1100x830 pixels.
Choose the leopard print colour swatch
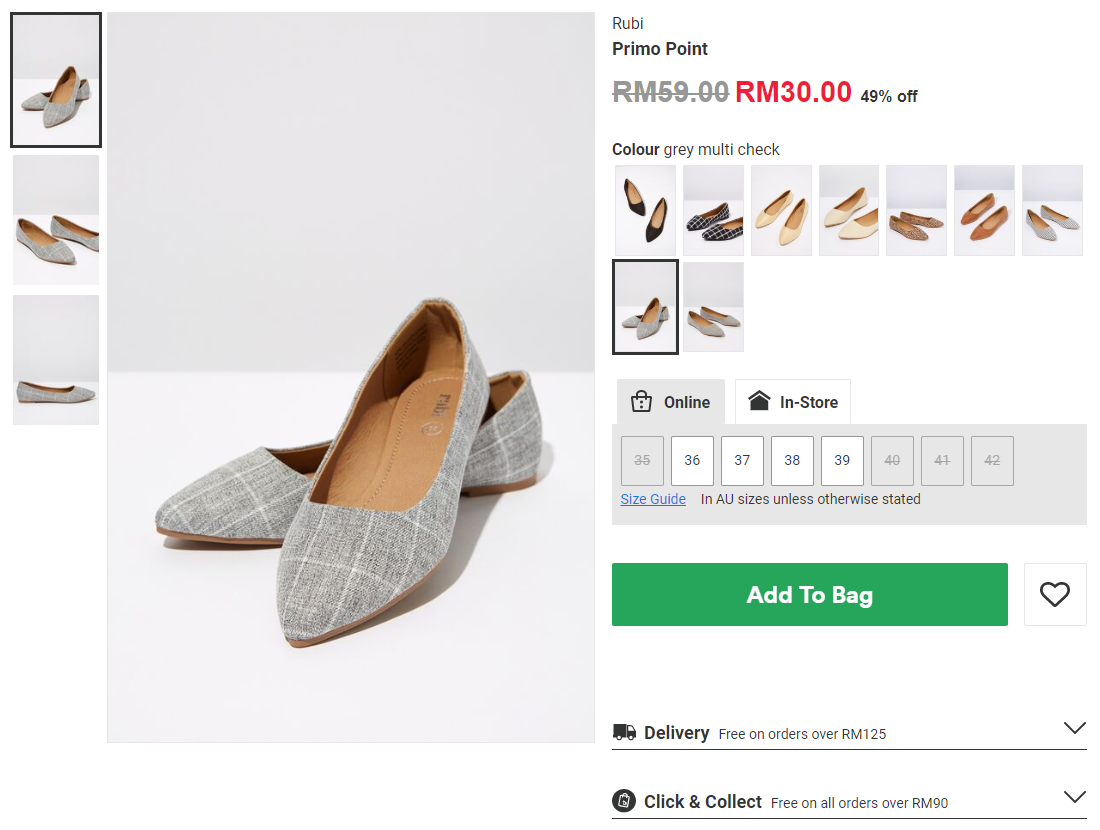point(916,210)
